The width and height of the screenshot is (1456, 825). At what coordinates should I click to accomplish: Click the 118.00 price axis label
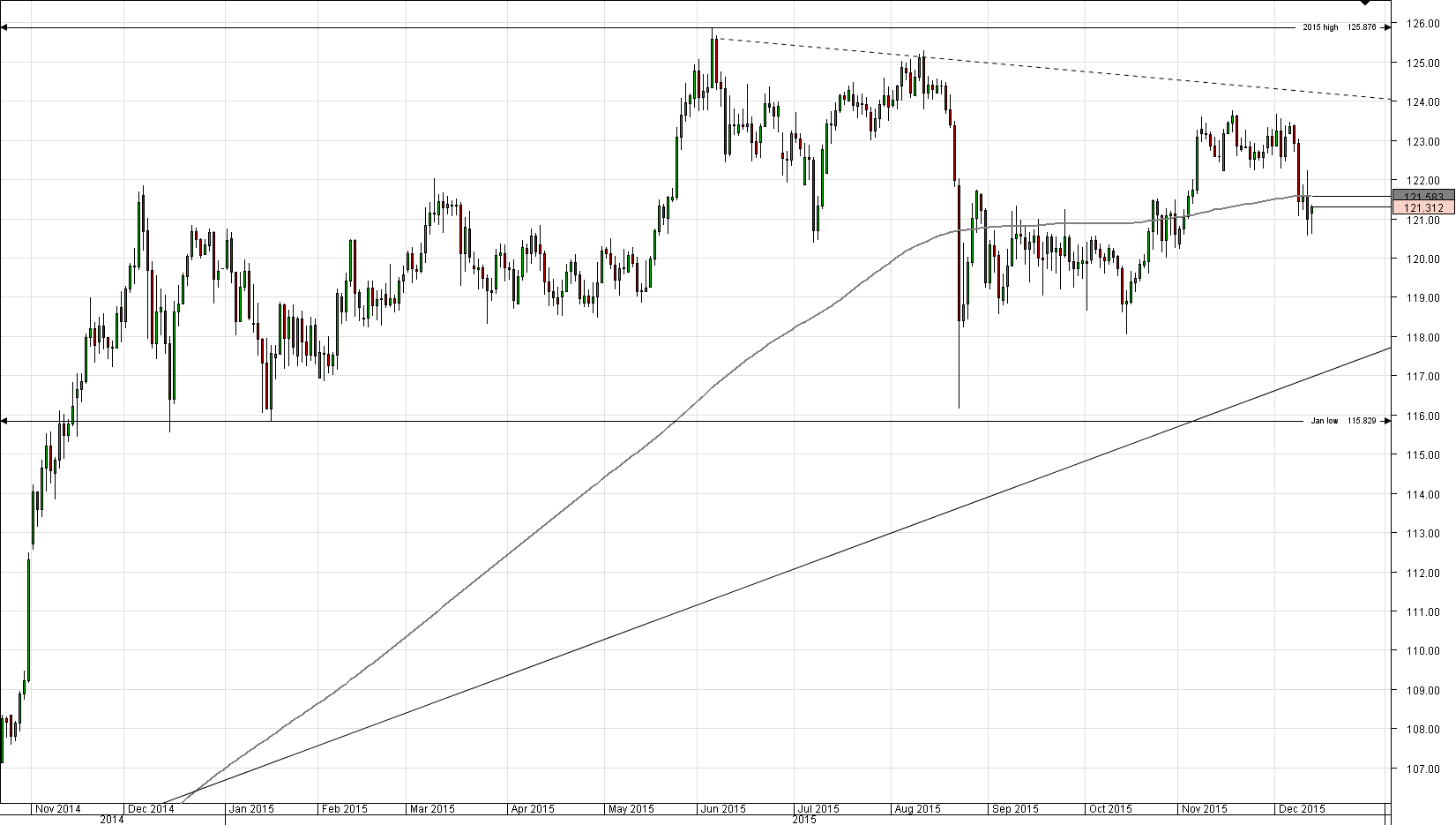[1424, 338]
